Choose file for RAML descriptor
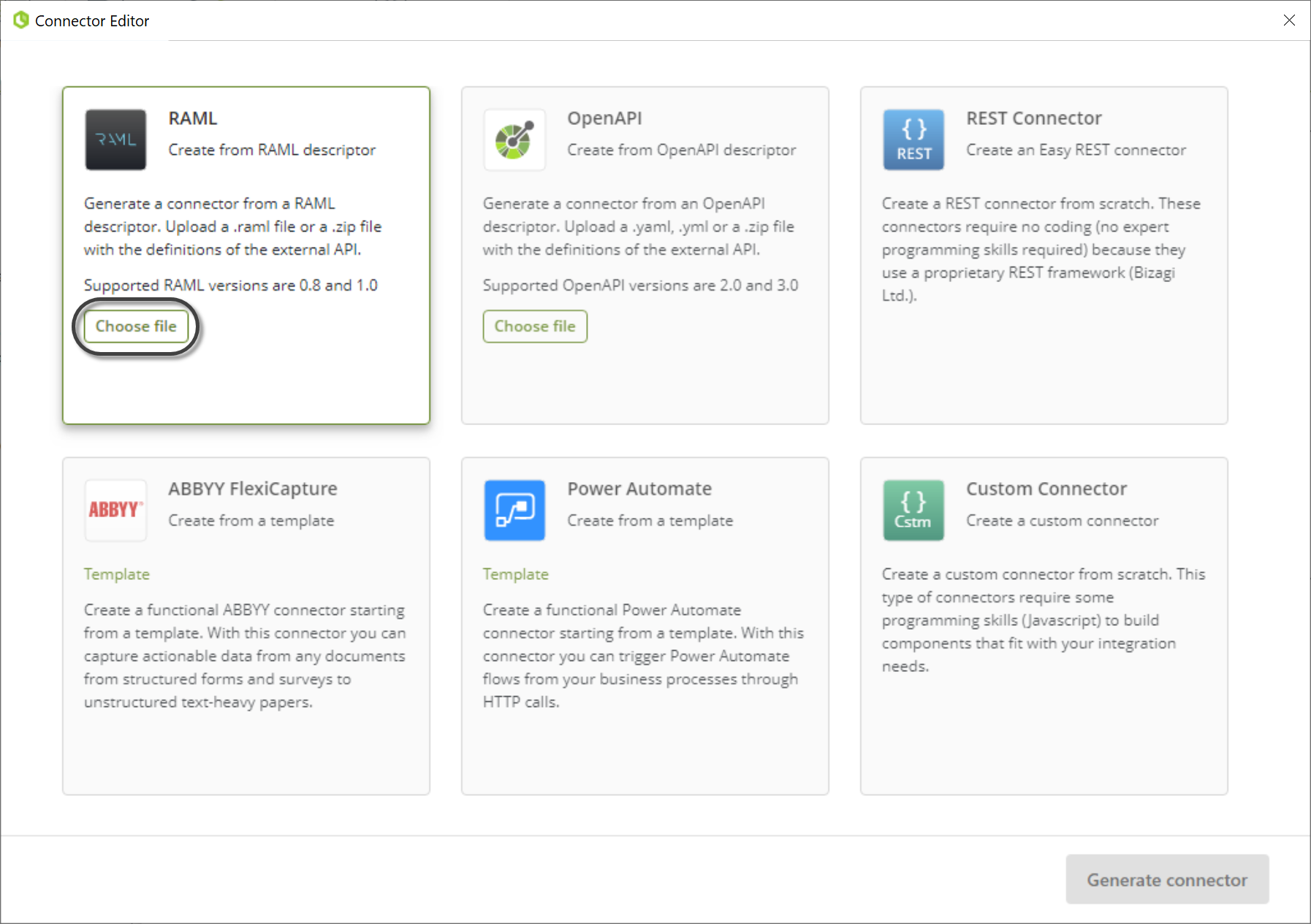 pyautogui.click(x=136, y=327)
